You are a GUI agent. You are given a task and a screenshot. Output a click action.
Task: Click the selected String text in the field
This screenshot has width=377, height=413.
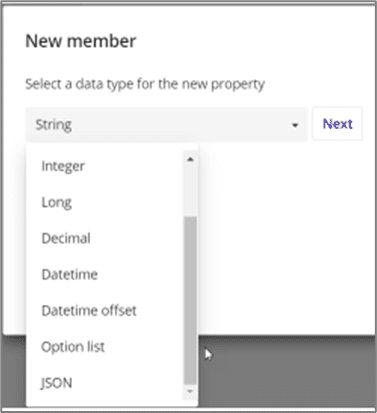[54, 125]
